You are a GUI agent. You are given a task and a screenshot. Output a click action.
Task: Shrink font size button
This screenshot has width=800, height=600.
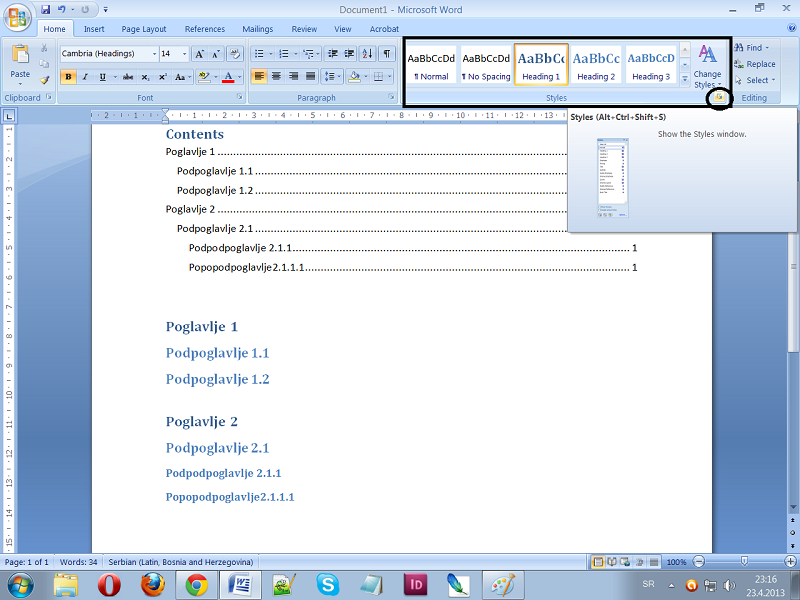click(216, 54)
